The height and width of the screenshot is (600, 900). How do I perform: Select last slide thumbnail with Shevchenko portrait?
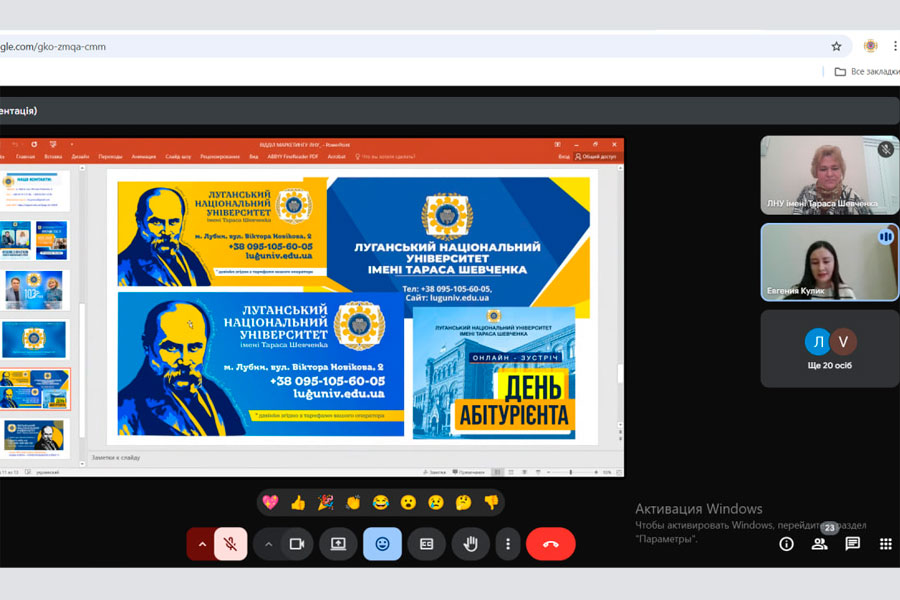pyautogui.click(x=35, y=438)
